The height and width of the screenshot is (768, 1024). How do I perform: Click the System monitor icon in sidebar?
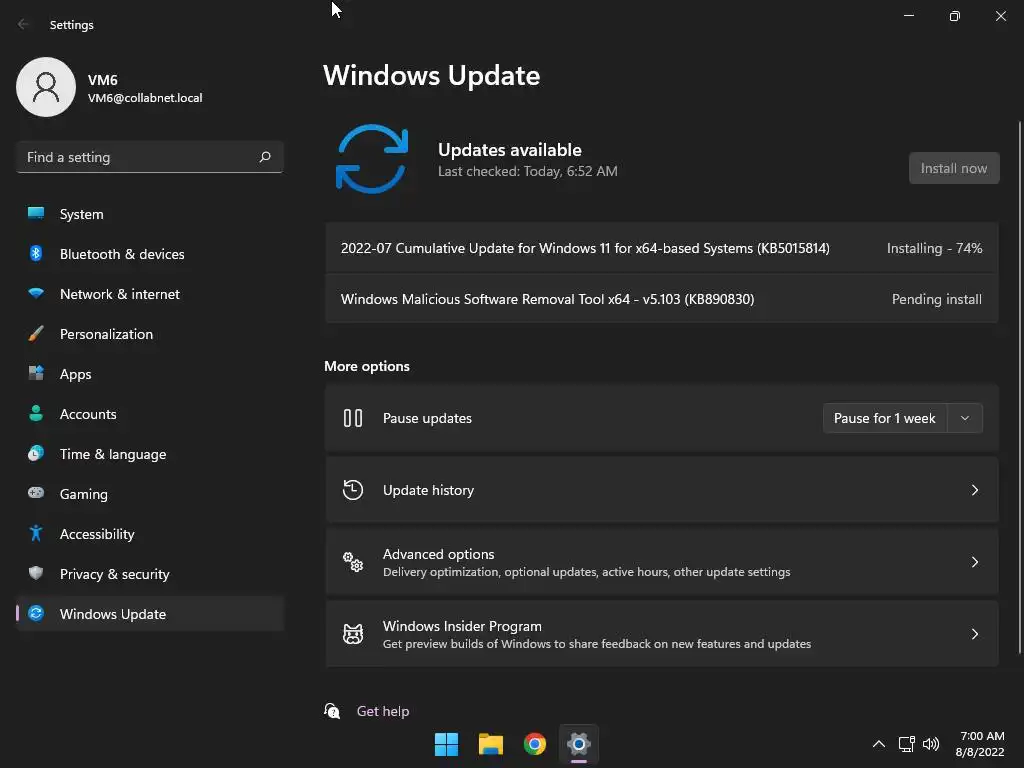point(36,213)
